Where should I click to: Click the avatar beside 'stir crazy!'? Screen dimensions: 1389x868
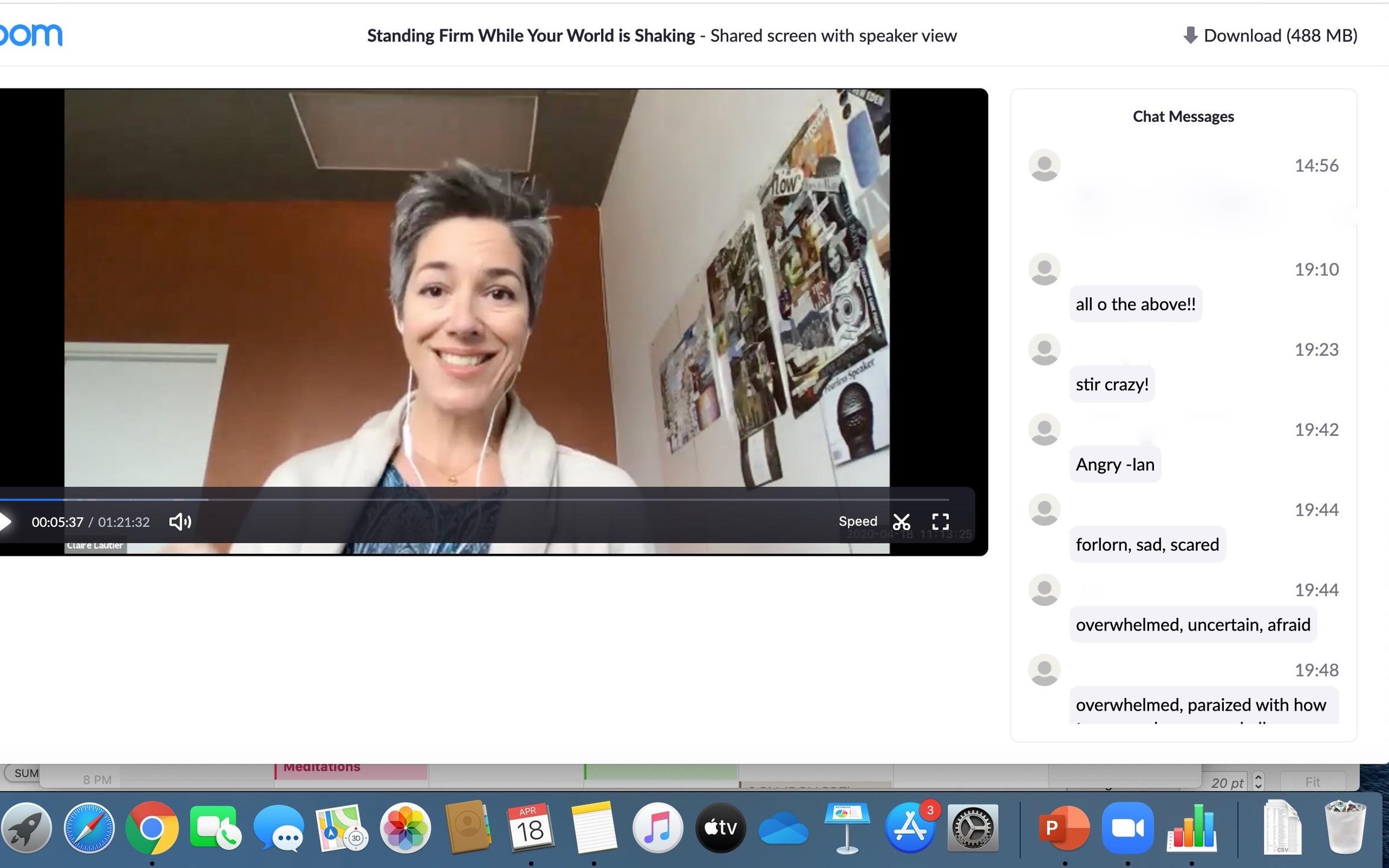tap(1044, 349)
